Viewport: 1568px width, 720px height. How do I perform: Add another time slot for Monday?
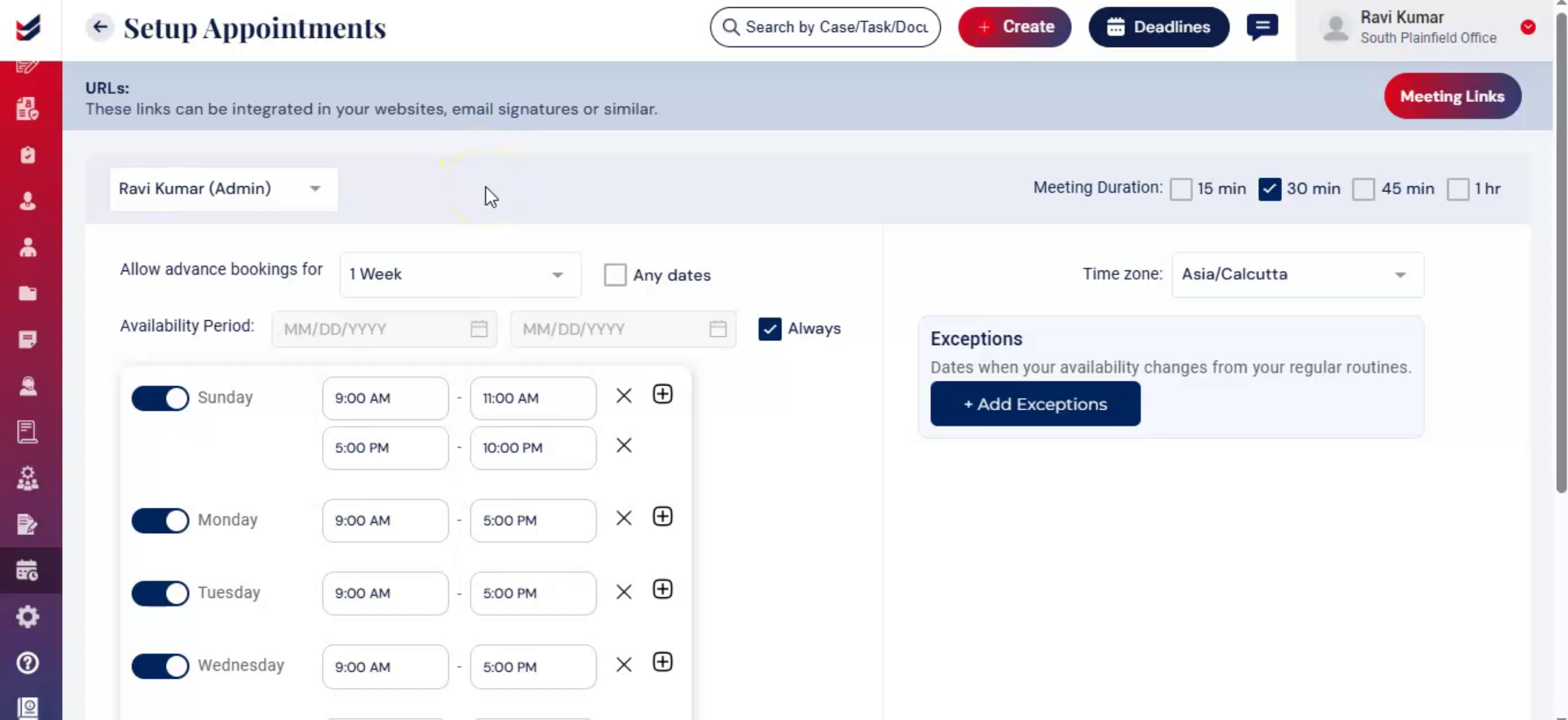(x=662, y=517)
